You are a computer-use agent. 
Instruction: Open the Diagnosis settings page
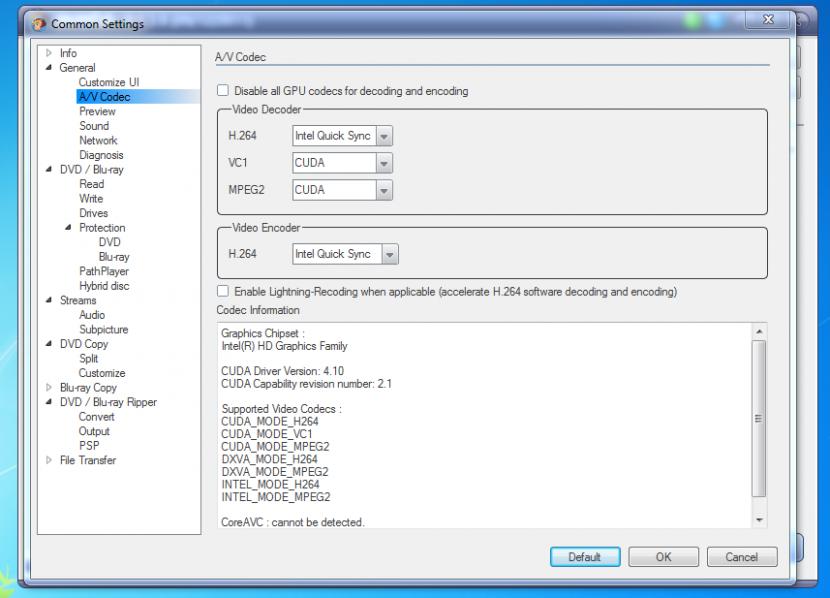(101, 155)
